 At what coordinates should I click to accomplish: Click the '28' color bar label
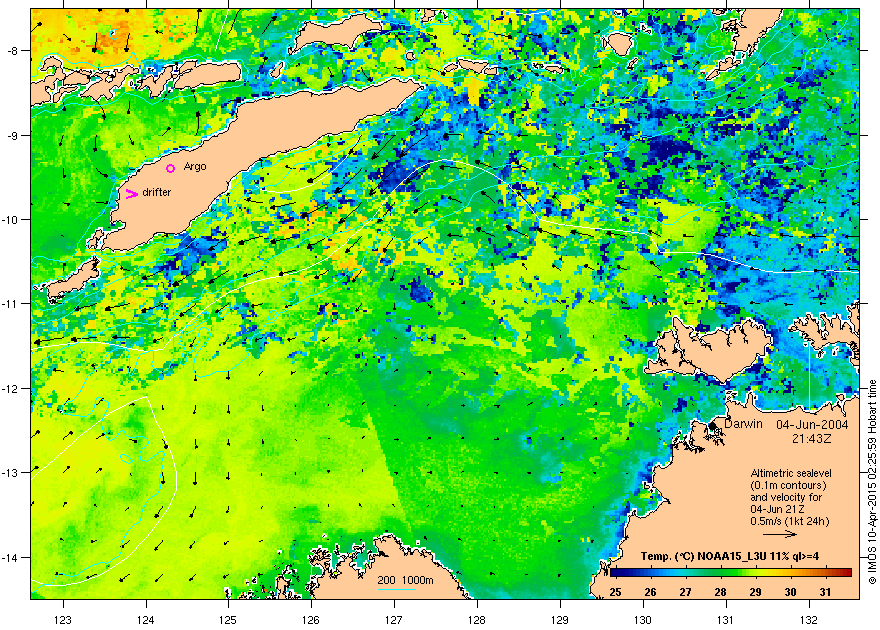[721, 592]
